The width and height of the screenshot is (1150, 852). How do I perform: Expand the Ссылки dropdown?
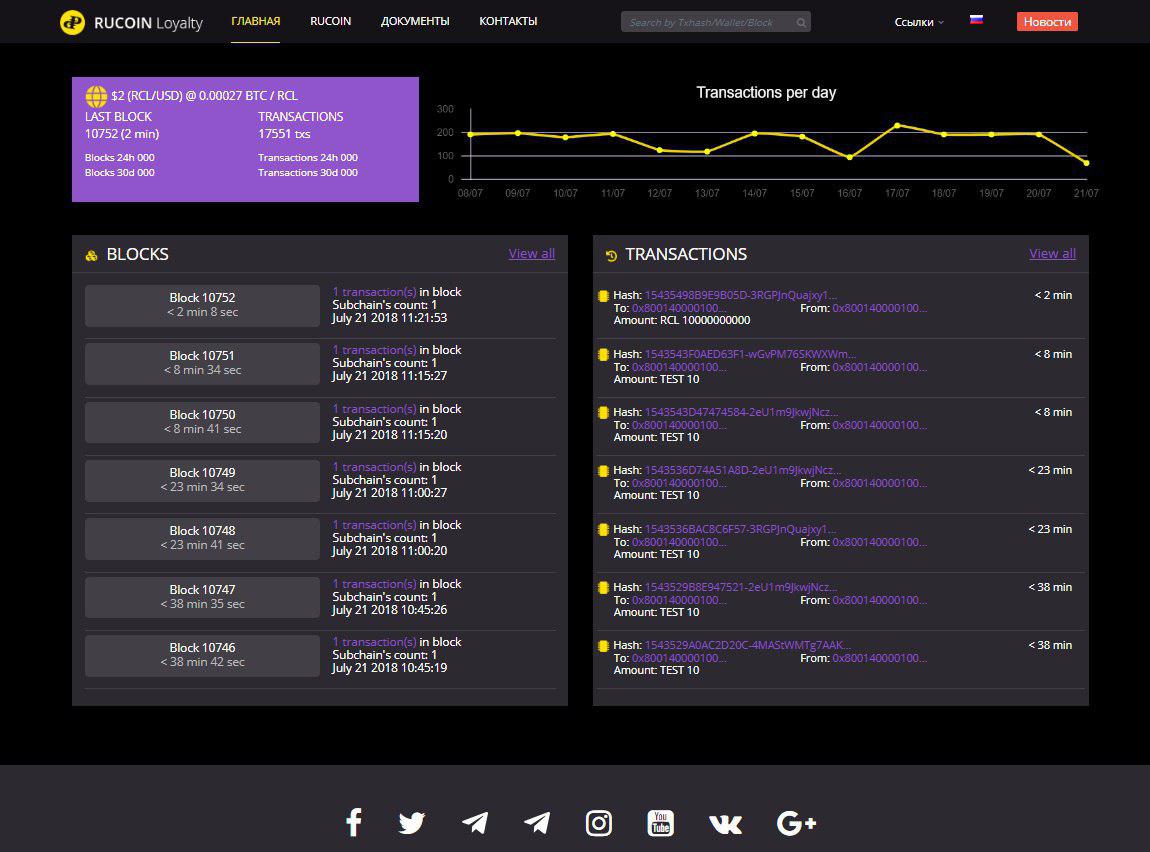tap(919, 22)
